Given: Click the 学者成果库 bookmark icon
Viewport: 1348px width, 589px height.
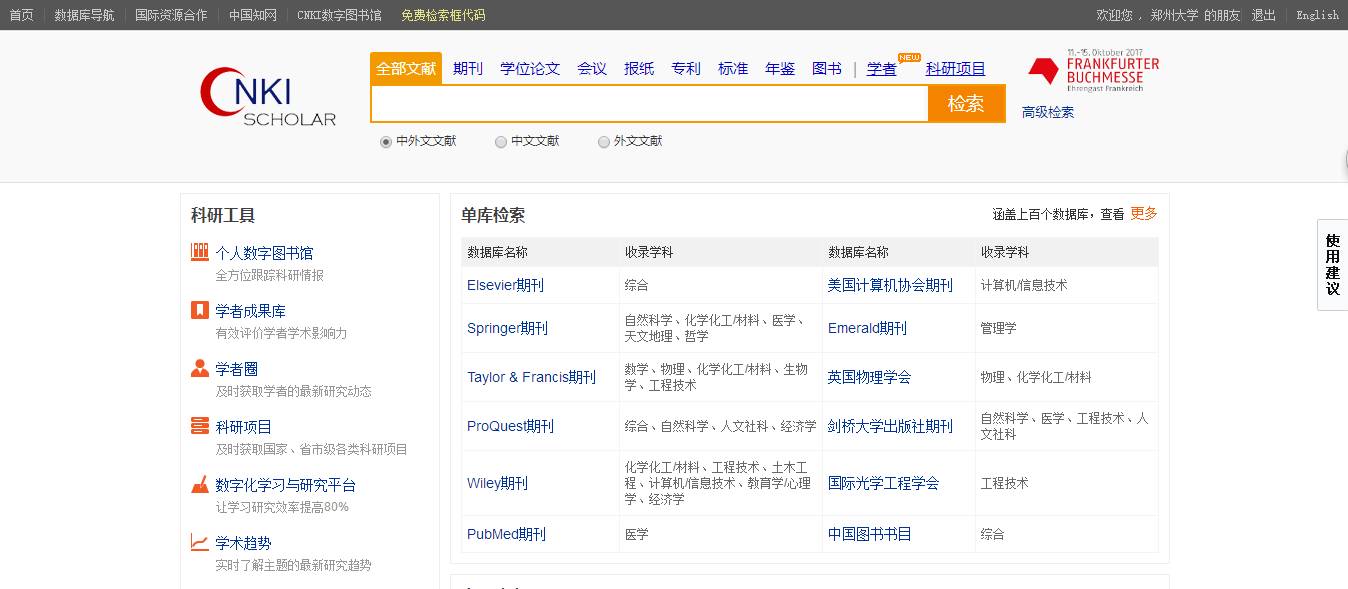Looking at the screenshot, I should pyautogui.click(x=200, y=310).
